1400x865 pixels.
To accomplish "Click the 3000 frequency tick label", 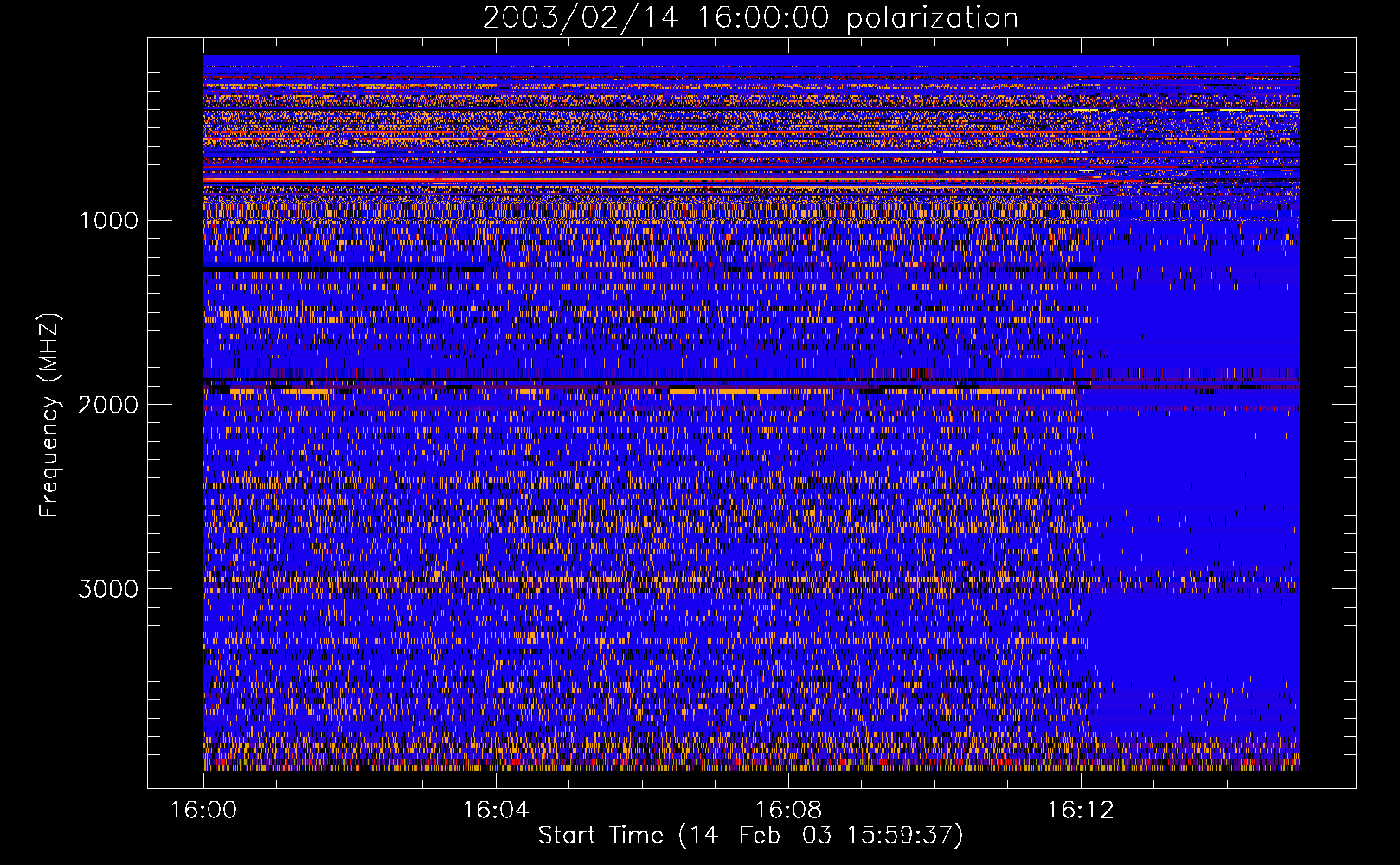I will [x=108, y=589].
